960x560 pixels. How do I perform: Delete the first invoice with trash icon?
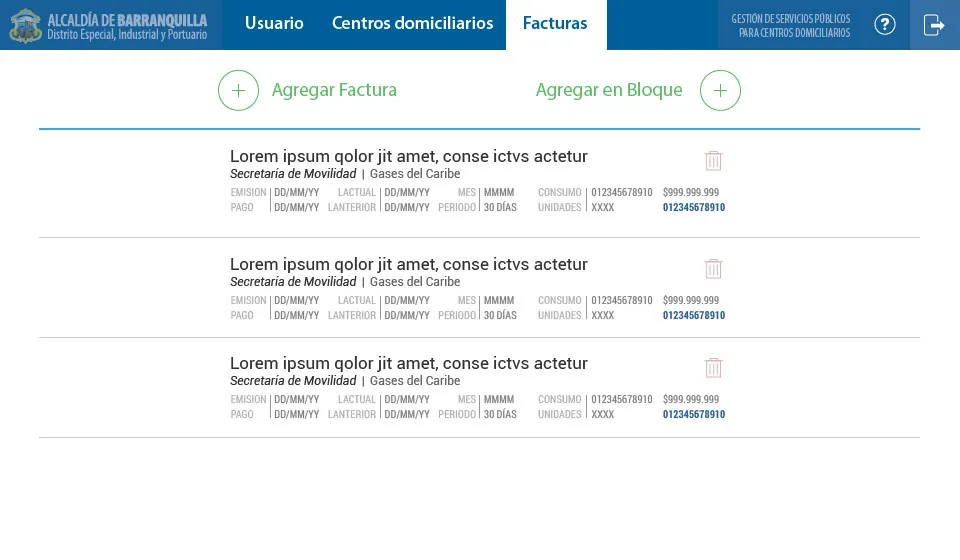(713, 160)
